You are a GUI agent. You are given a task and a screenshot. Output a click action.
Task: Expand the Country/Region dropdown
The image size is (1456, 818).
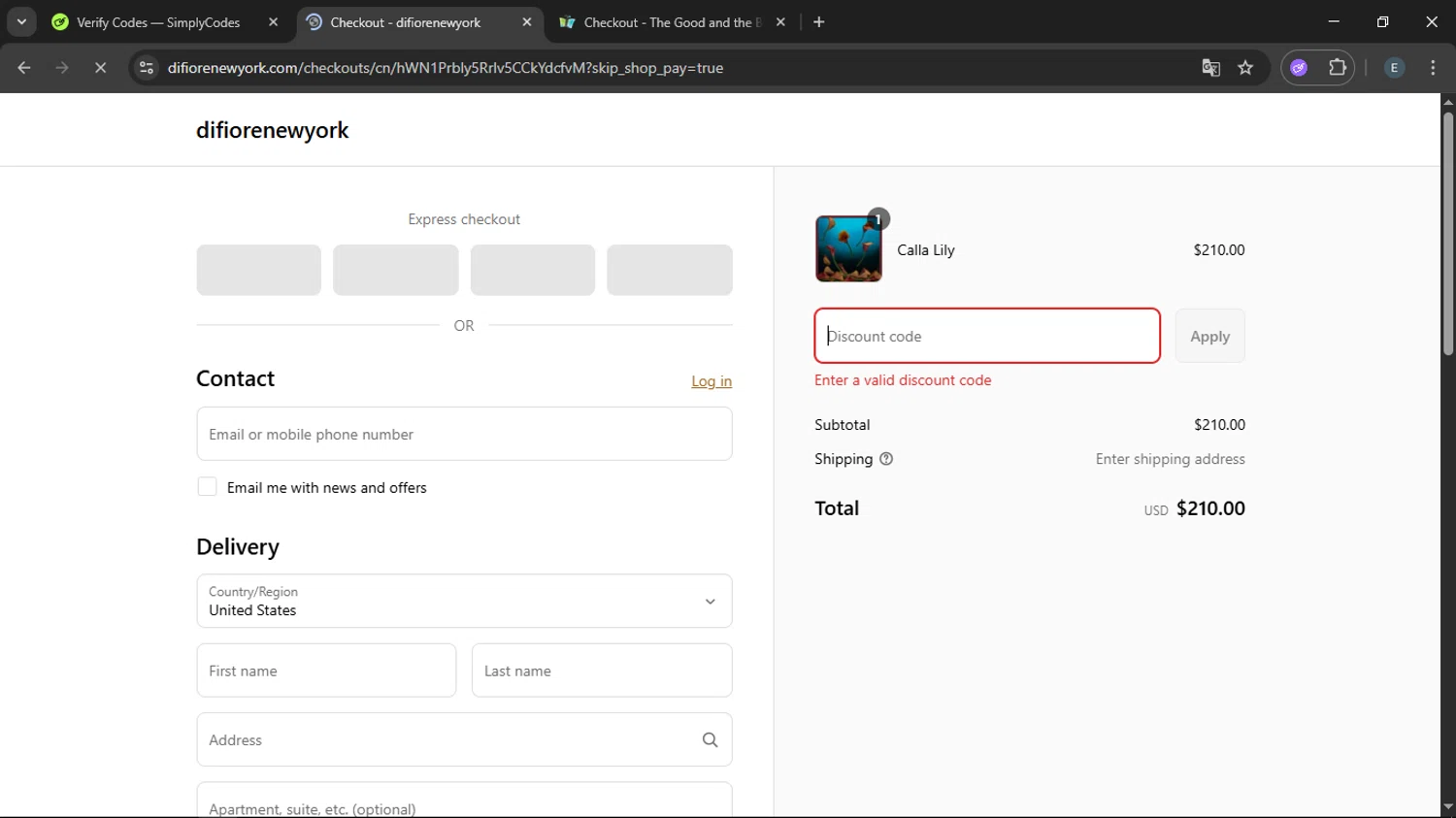[464, 601]
